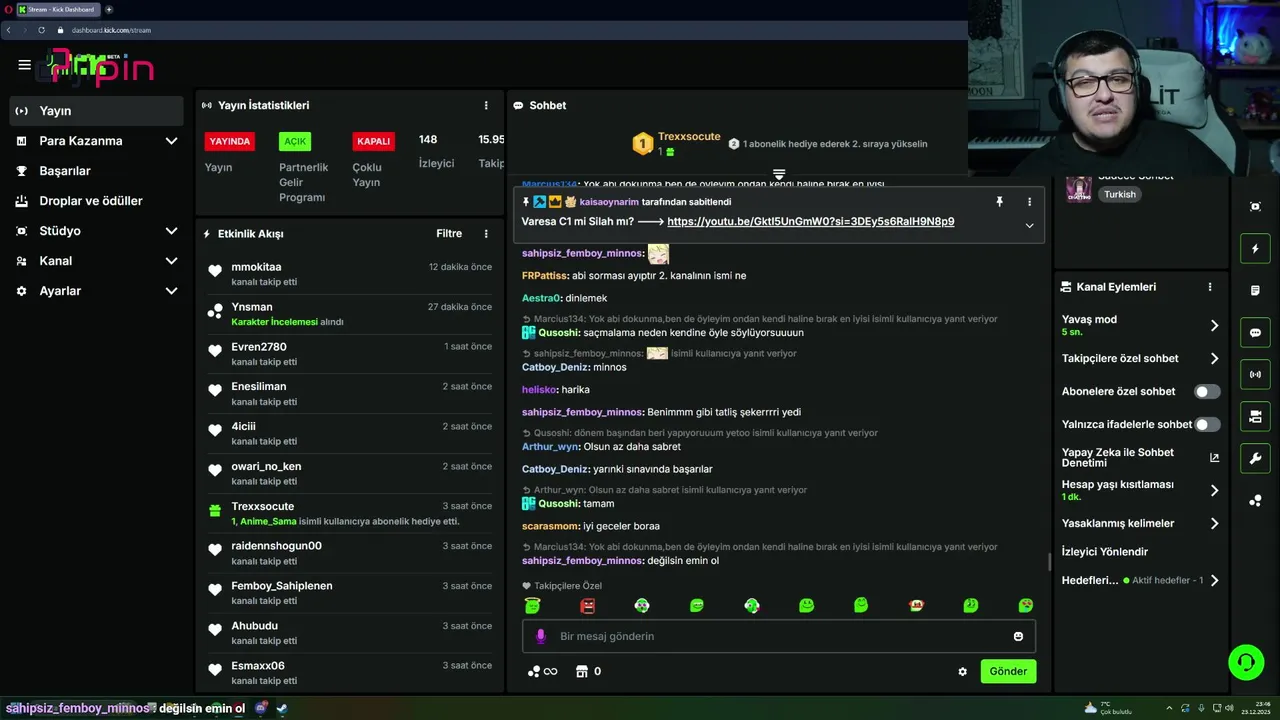This screenshot has height=720, width=1280.
Task: Toggle the wrench tools panel icon
Action: (x=1255, y=459)
